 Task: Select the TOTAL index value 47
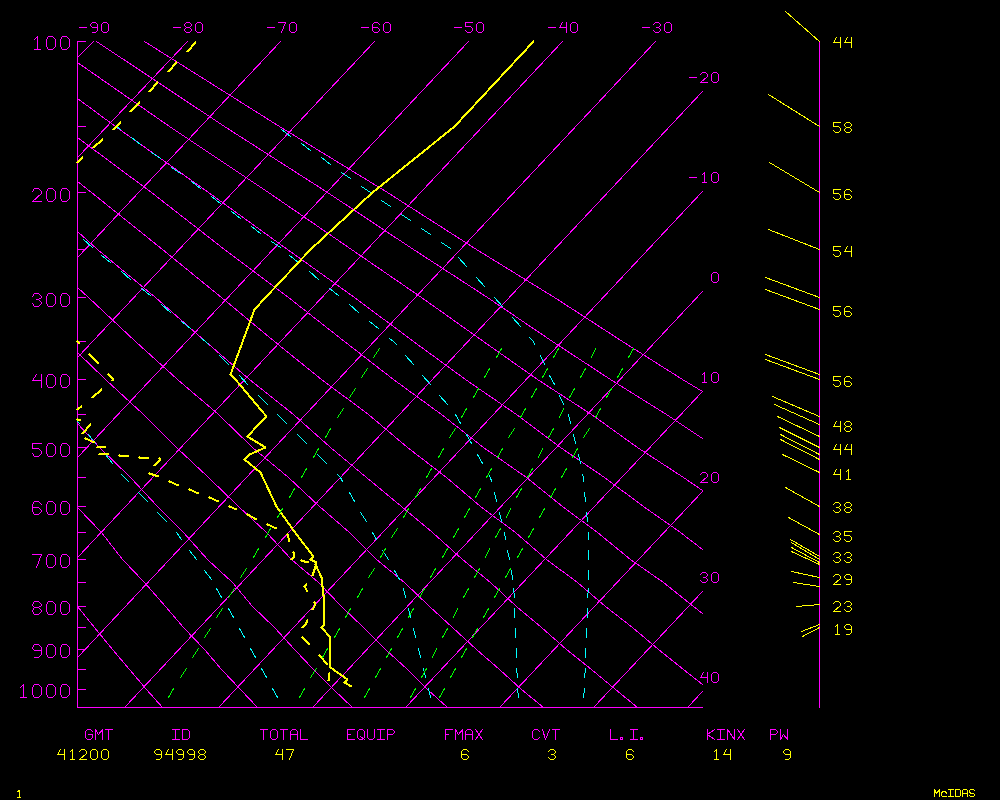click(x=284, y=755)
